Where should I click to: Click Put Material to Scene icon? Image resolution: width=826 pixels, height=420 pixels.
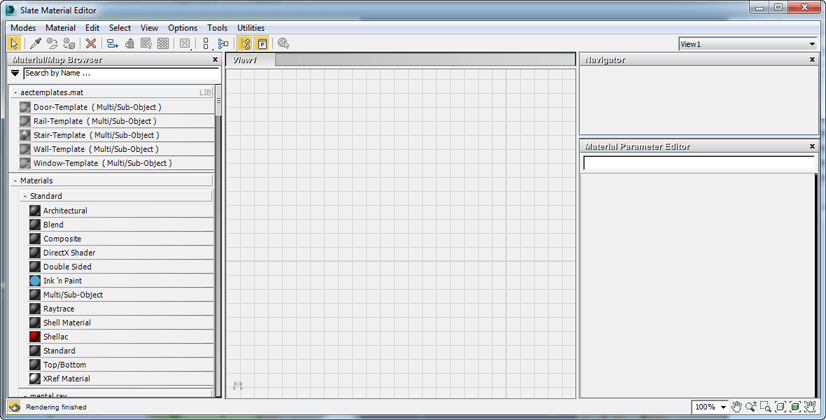pyautogui.click(x=52, y=44)
